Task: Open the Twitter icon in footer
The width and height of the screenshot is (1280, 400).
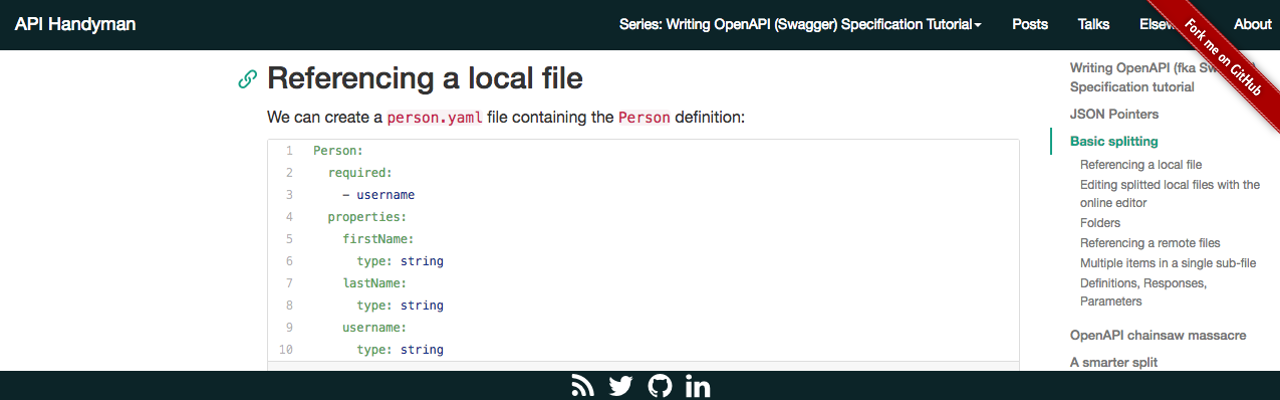Action: tap(620, 385)
